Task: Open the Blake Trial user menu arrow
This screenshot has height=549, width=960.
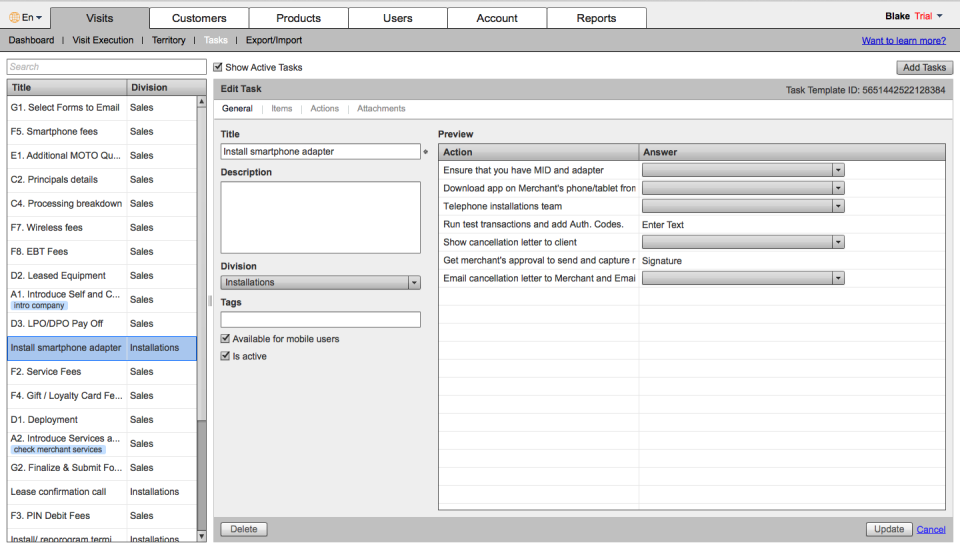Action: 940,17
